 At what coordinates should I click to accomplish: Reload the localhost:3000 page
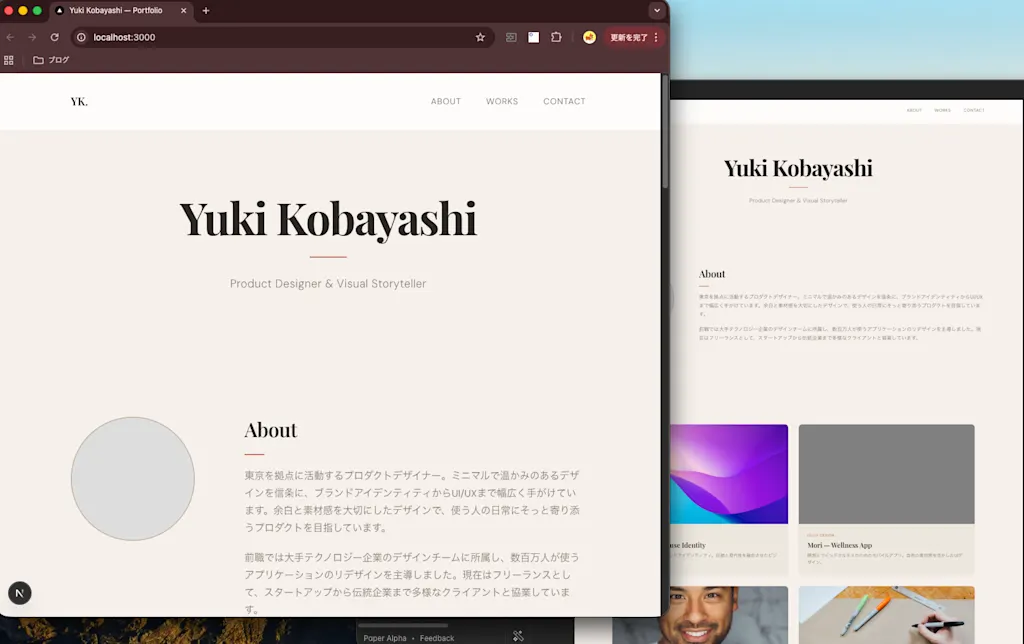point(55,37)
